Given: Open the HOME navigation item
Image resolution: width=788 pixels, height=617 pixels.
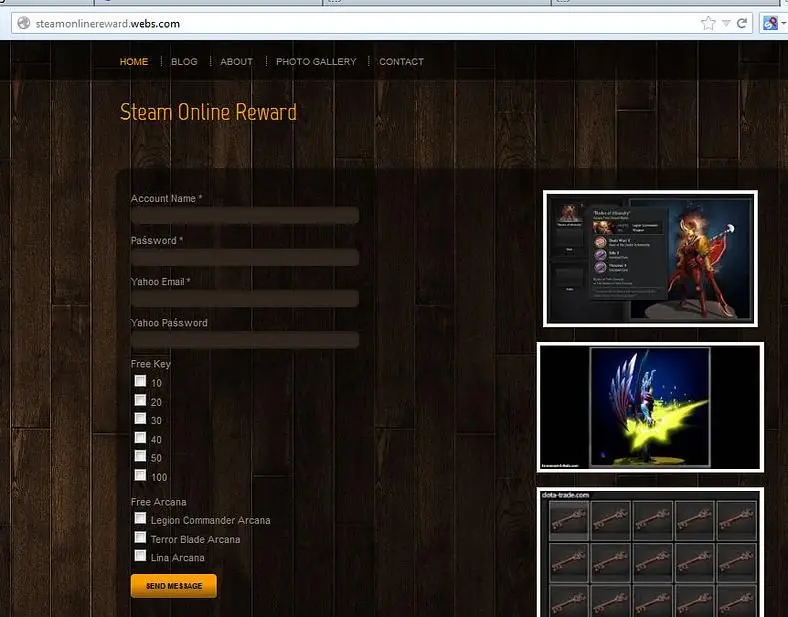Looking at the screenshot, I should (x=134, y=62).
